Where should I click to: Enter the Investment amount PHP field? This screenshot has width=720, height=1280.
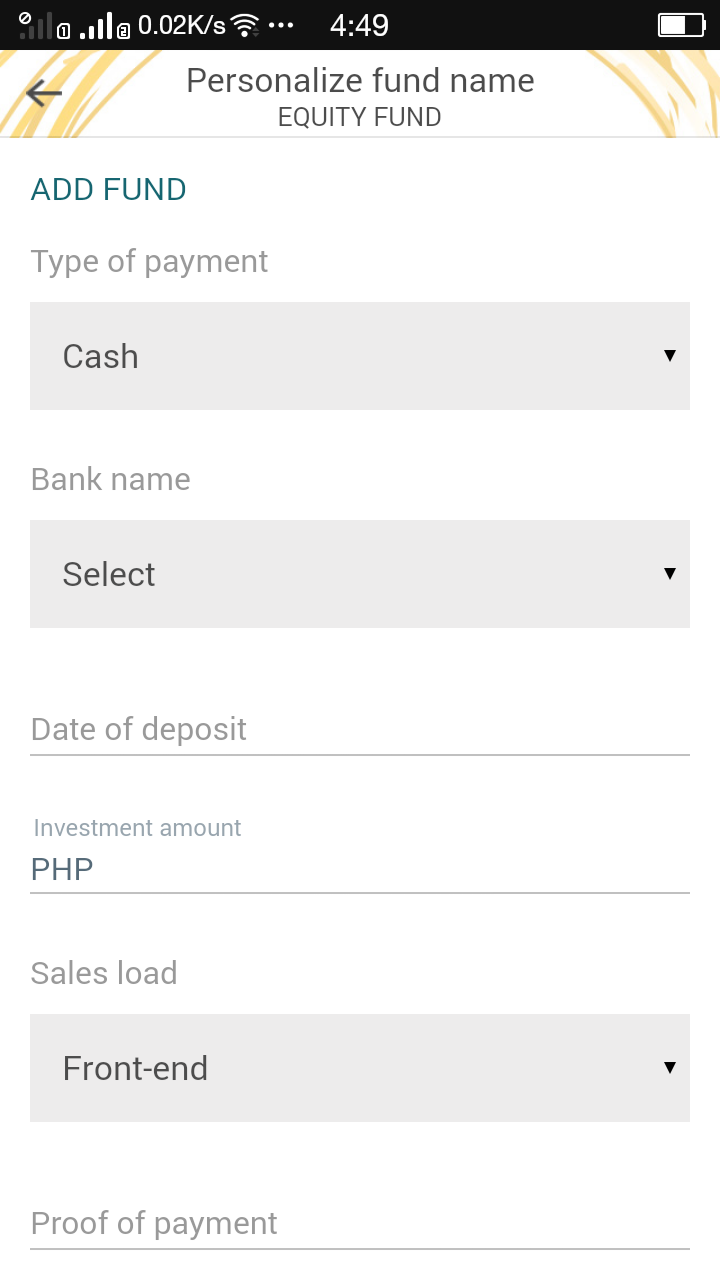[359, 869]
